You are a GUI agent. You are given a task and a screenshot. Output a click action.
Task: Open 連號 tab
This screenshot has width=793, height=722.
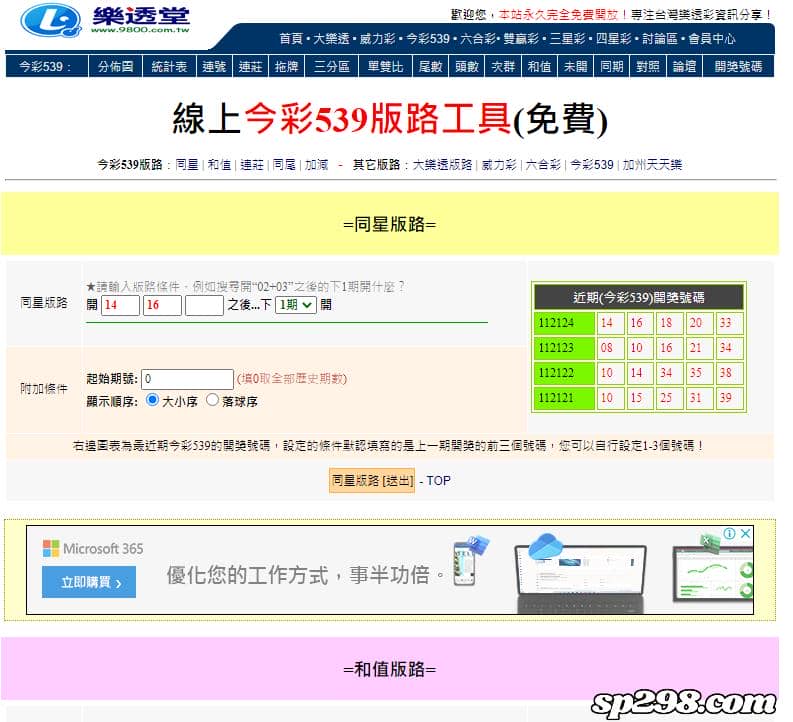(x=214, y=67)
